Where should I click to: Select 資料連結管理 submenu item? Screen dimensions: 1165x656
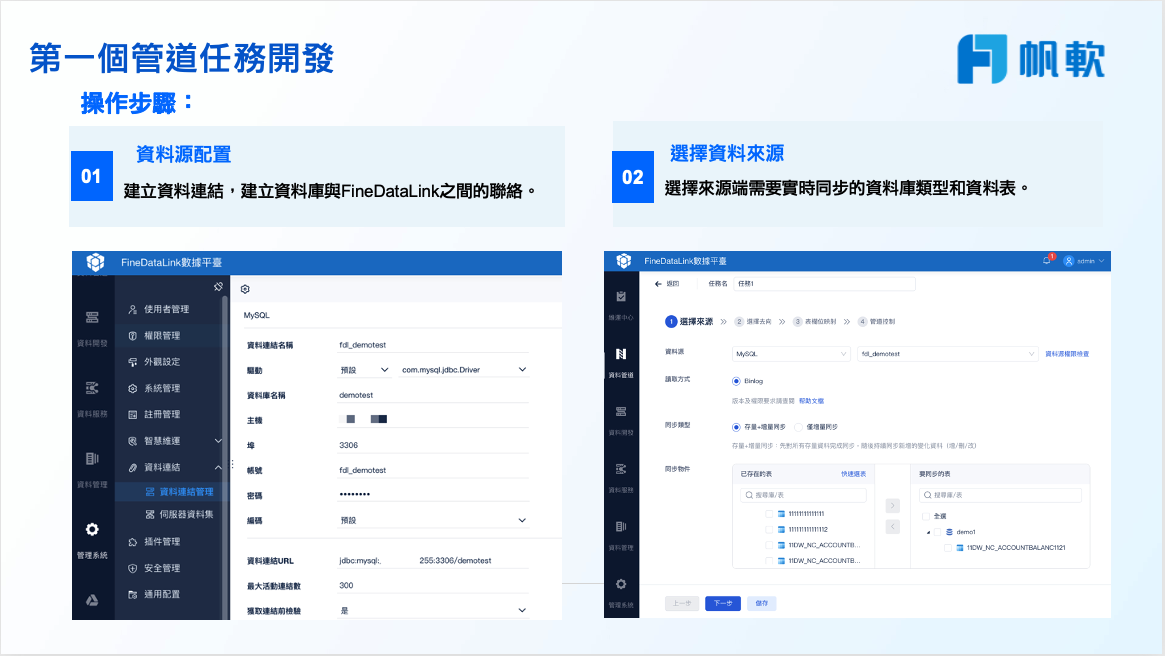186,492
